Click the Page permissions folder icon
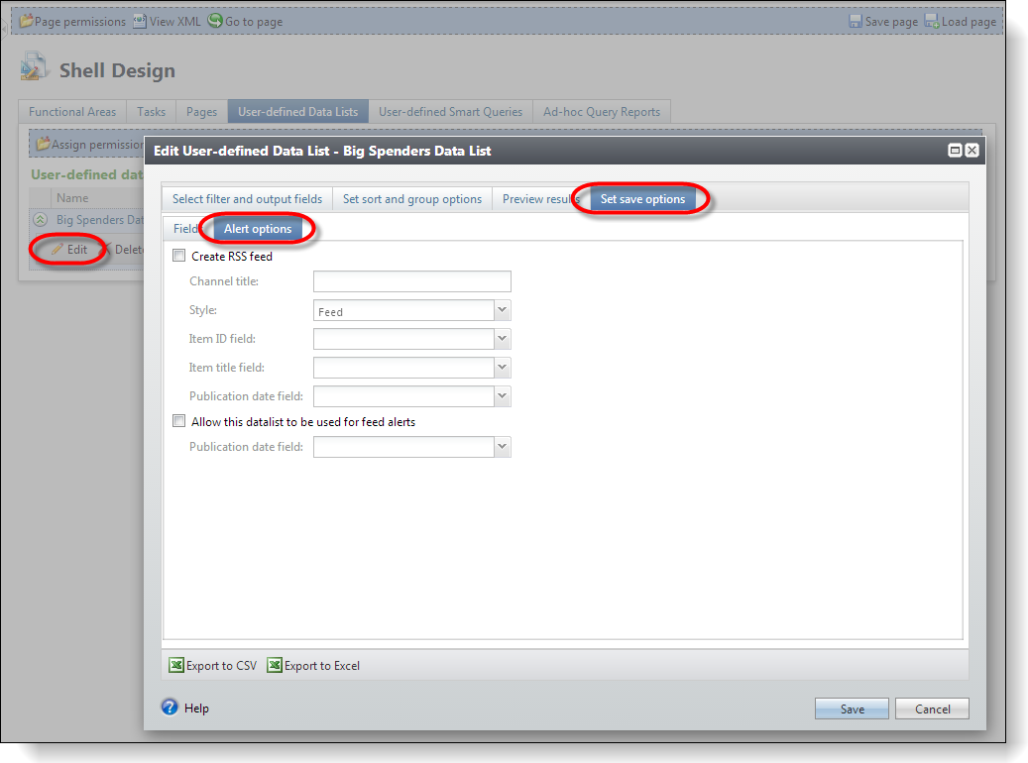Image resolution: width=1028 pixels, height=763 pixels. tap(27, 21)
